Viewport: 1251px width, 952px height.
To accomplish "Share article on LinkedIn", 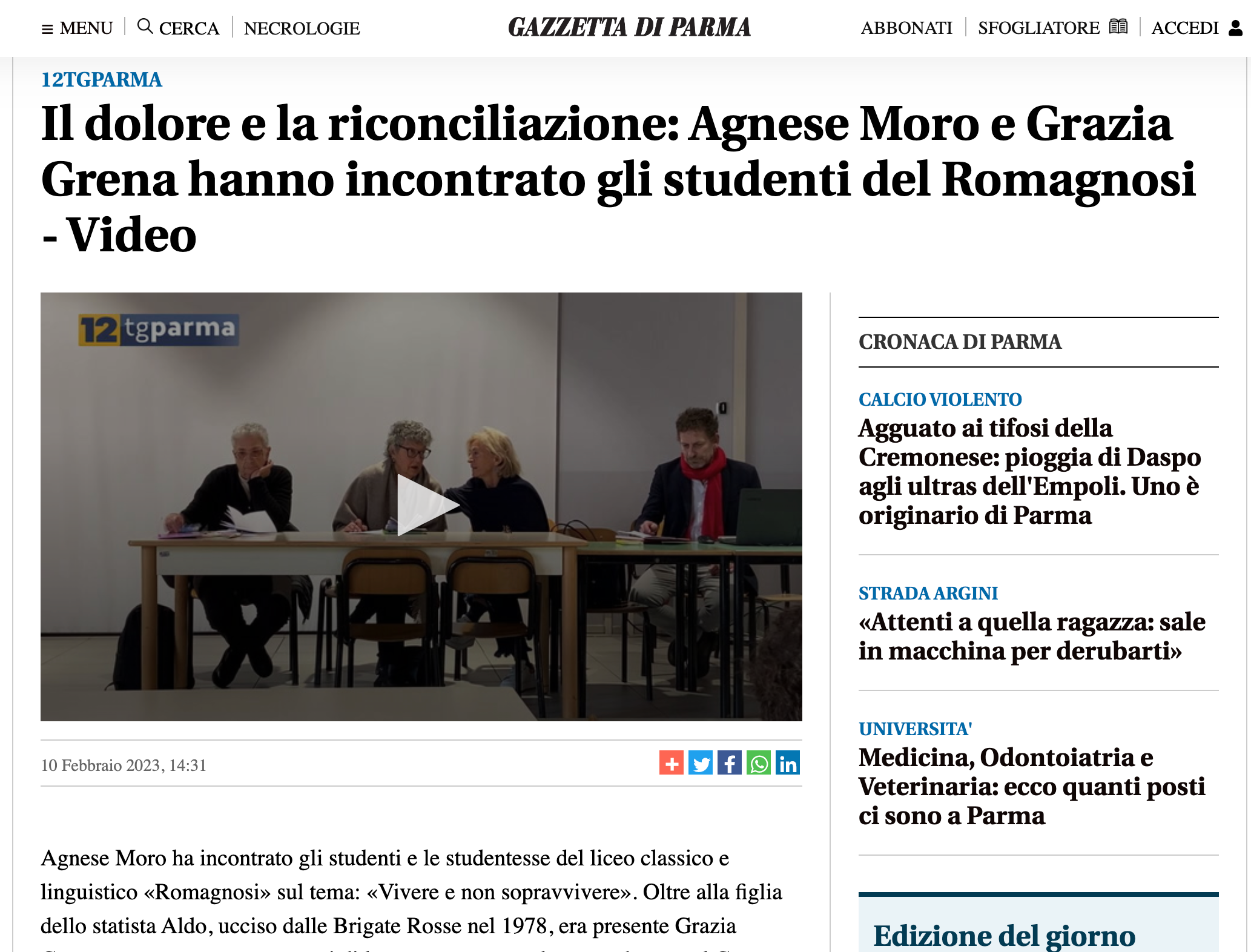I will (787, 763).
